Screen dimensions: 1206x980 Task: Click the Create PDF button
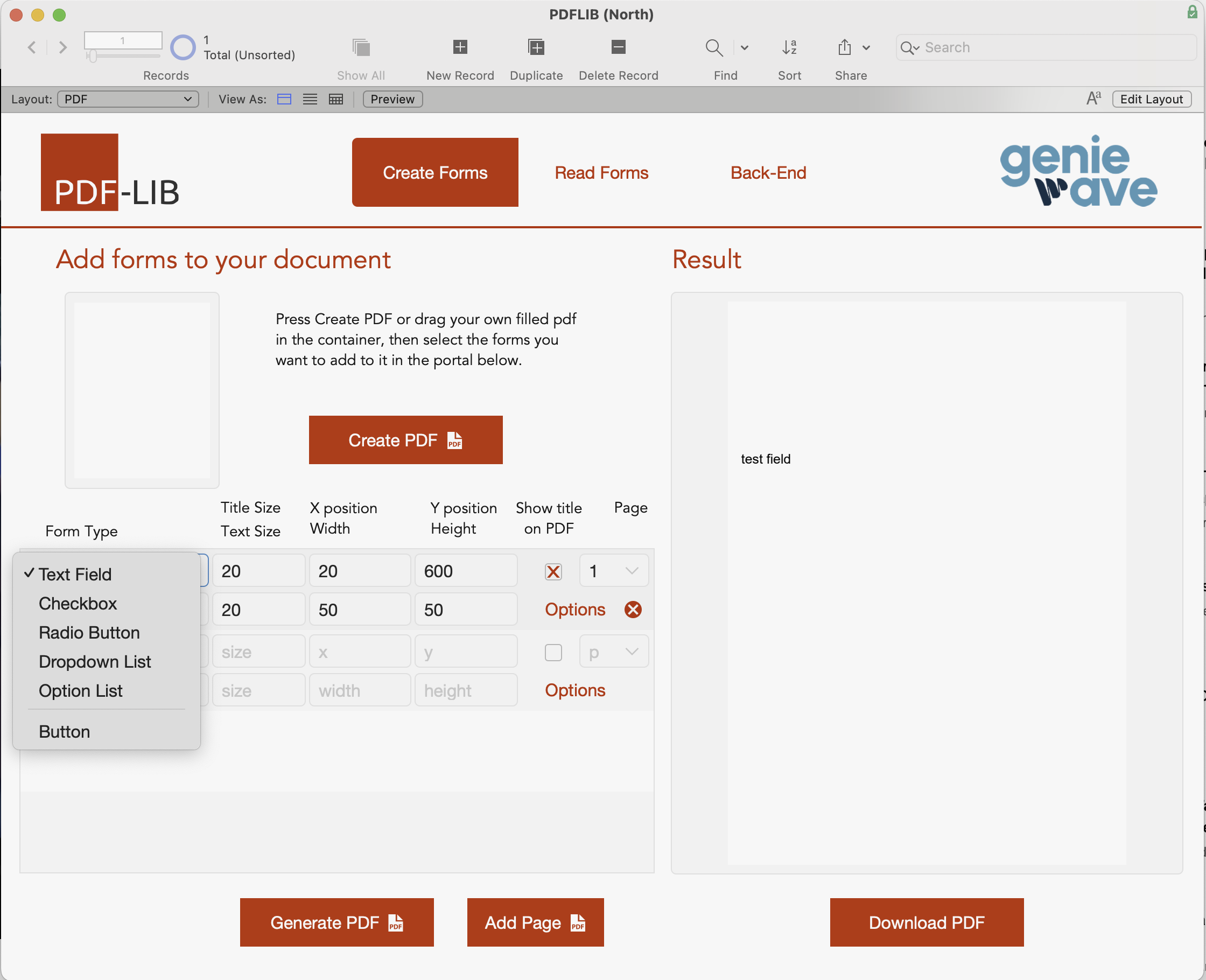tap(406, 440)
